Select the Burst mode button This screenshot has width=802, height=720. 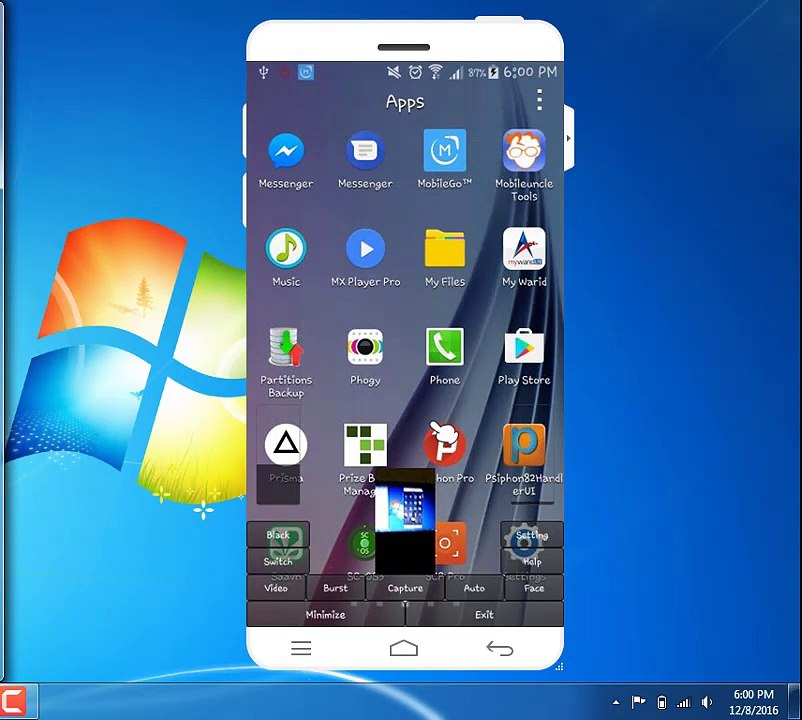[336, 588]
